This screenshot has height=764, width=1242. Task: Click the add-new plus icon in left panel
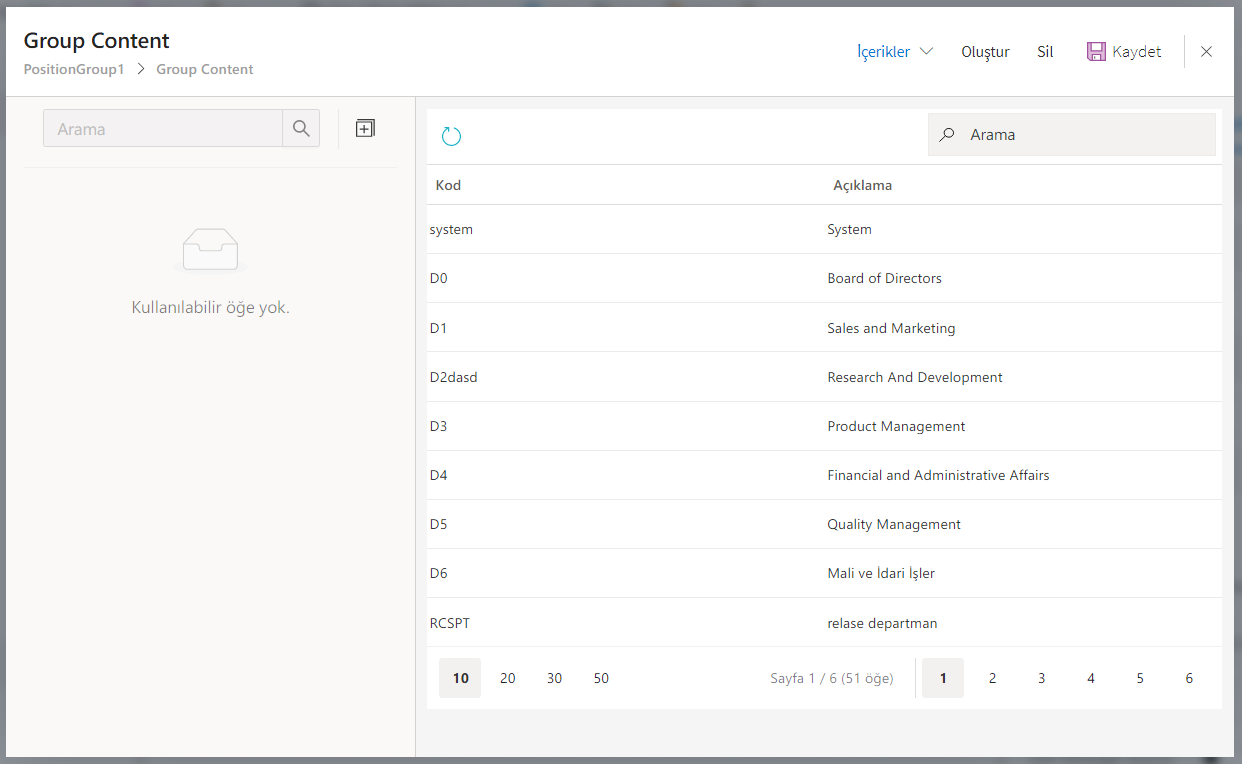tap(365, 128)
